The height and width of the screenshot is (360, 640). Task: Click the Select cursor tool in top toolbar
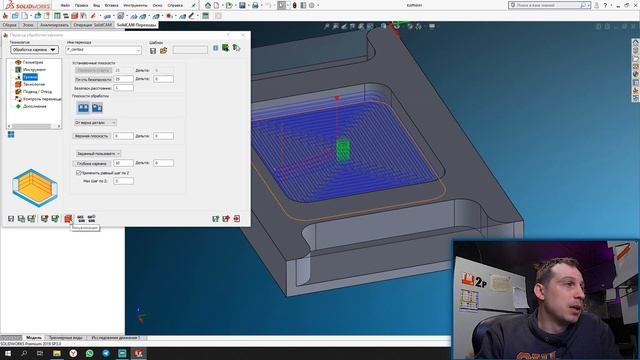coord(282,5)
